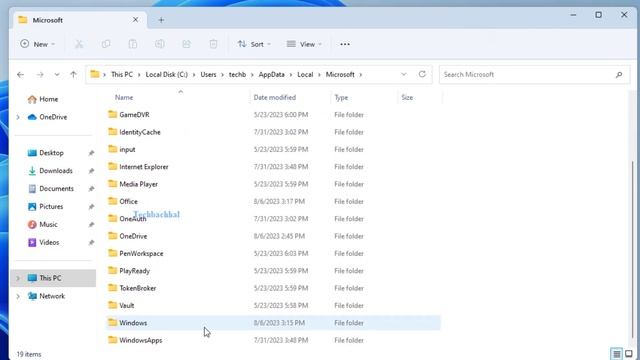Click This PC in breadcrumb
Viewport: 640px width, 360px height.
(122, 75)
